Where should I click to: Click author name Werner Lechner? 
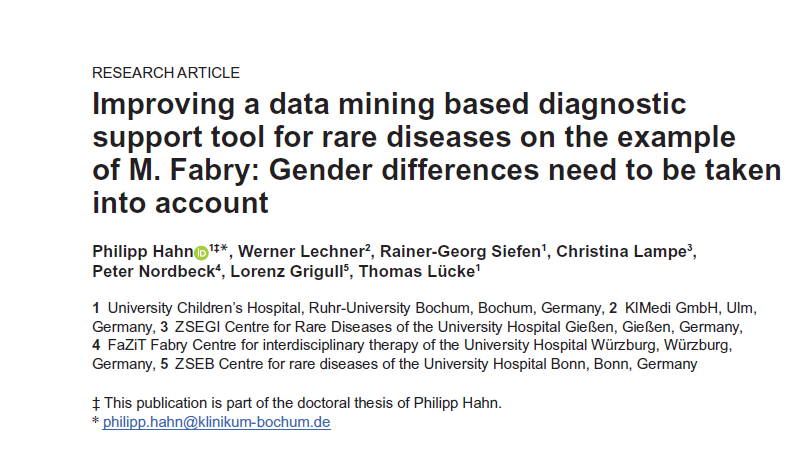pos(301,251)
